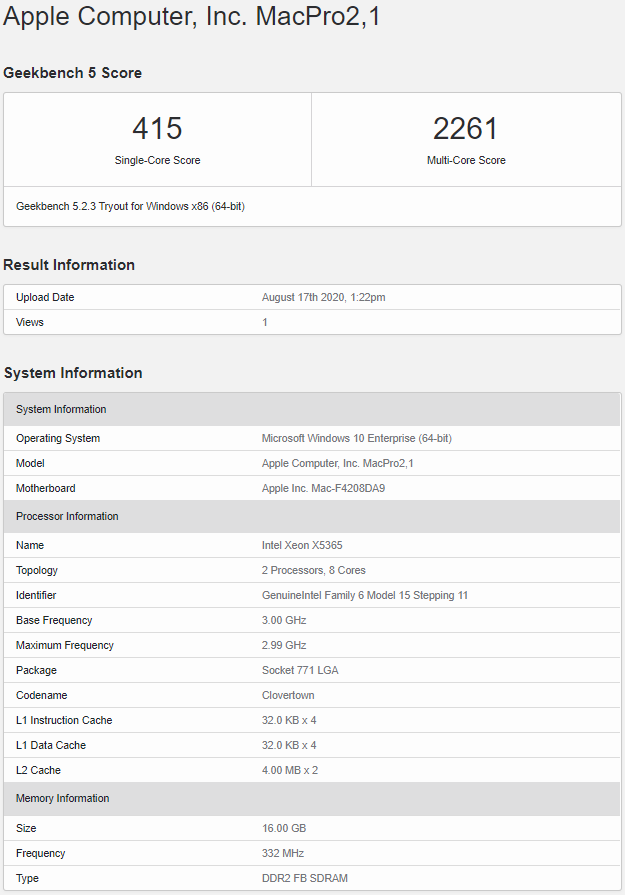
Task: Click the 'Single-Core Score' label
Action: click(158, 160)
